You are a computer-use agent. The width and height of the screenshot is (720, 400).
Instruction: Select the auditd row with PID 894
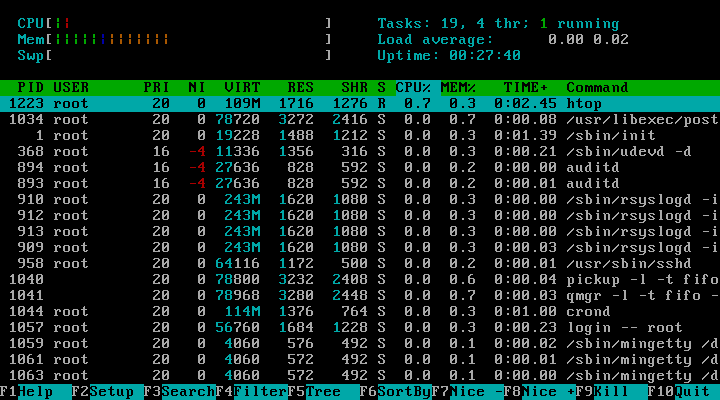coord(360,167)
